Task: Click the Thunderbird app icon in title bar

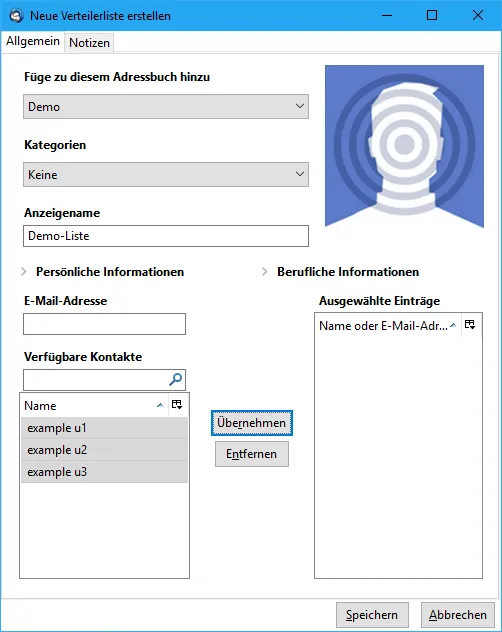Action: (17, 15)
